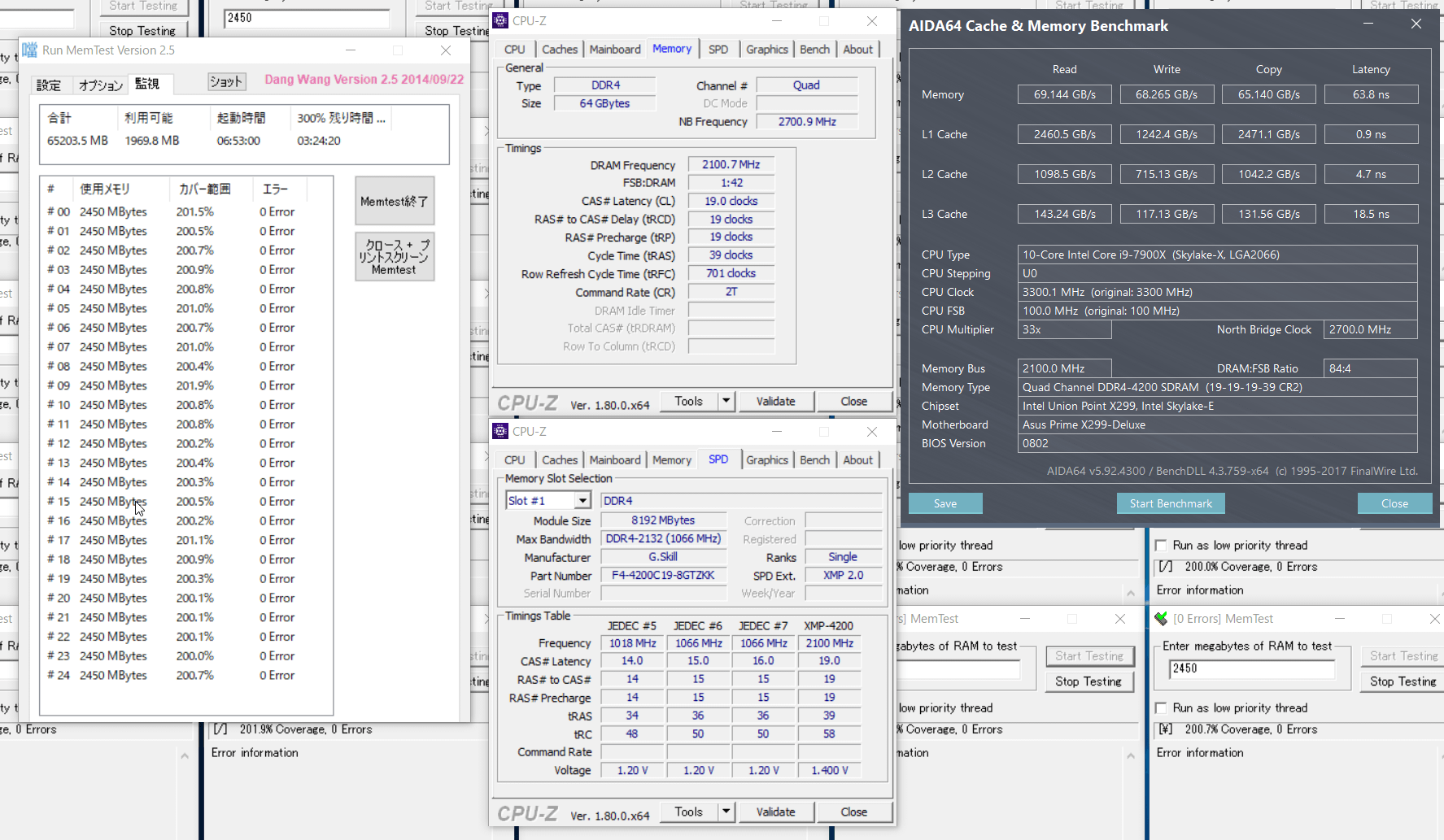Click the Memtest終了 button
The width and height of the screenshot is (1444, 840).
pos(395,201)
